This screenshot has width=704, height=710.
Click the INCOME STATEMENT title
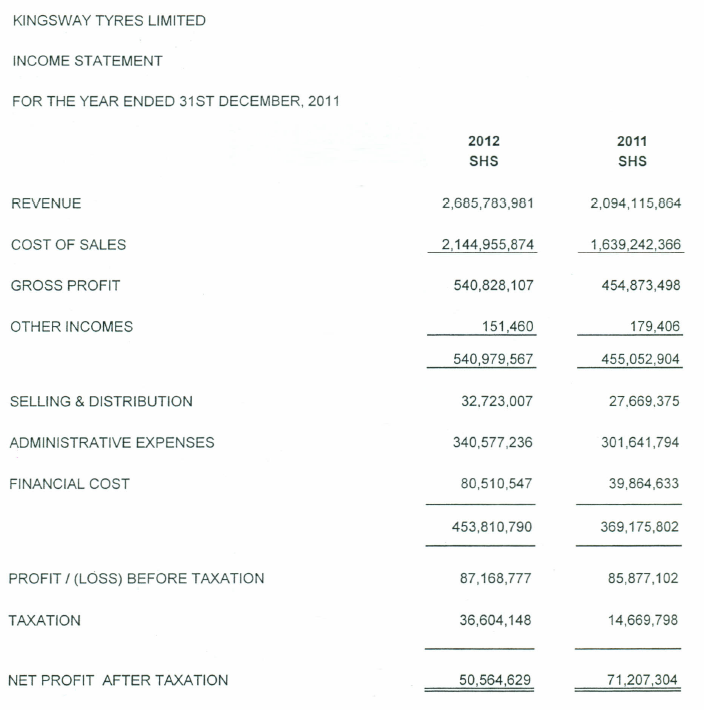coord(87,61)
